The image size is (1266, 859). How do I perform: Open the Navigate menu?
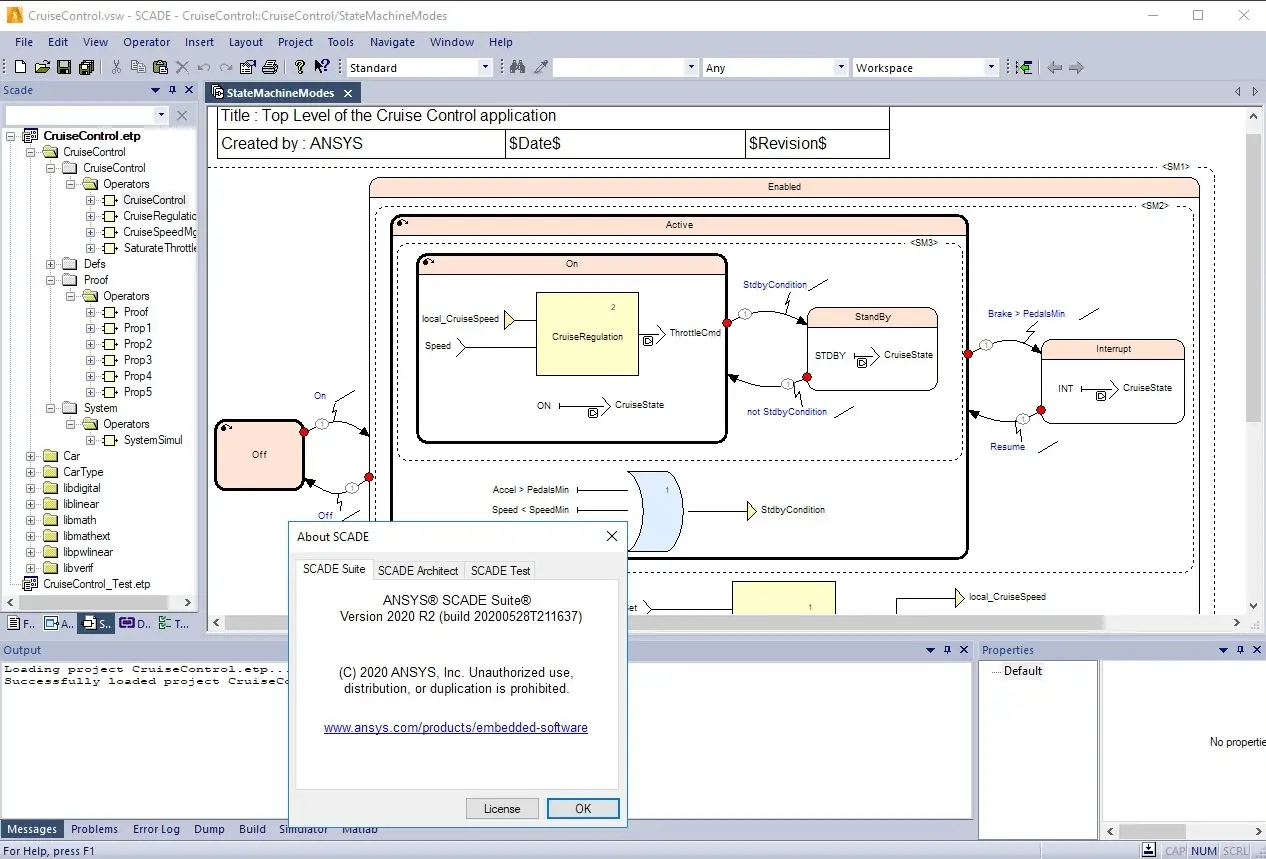[x=392, y=42]
